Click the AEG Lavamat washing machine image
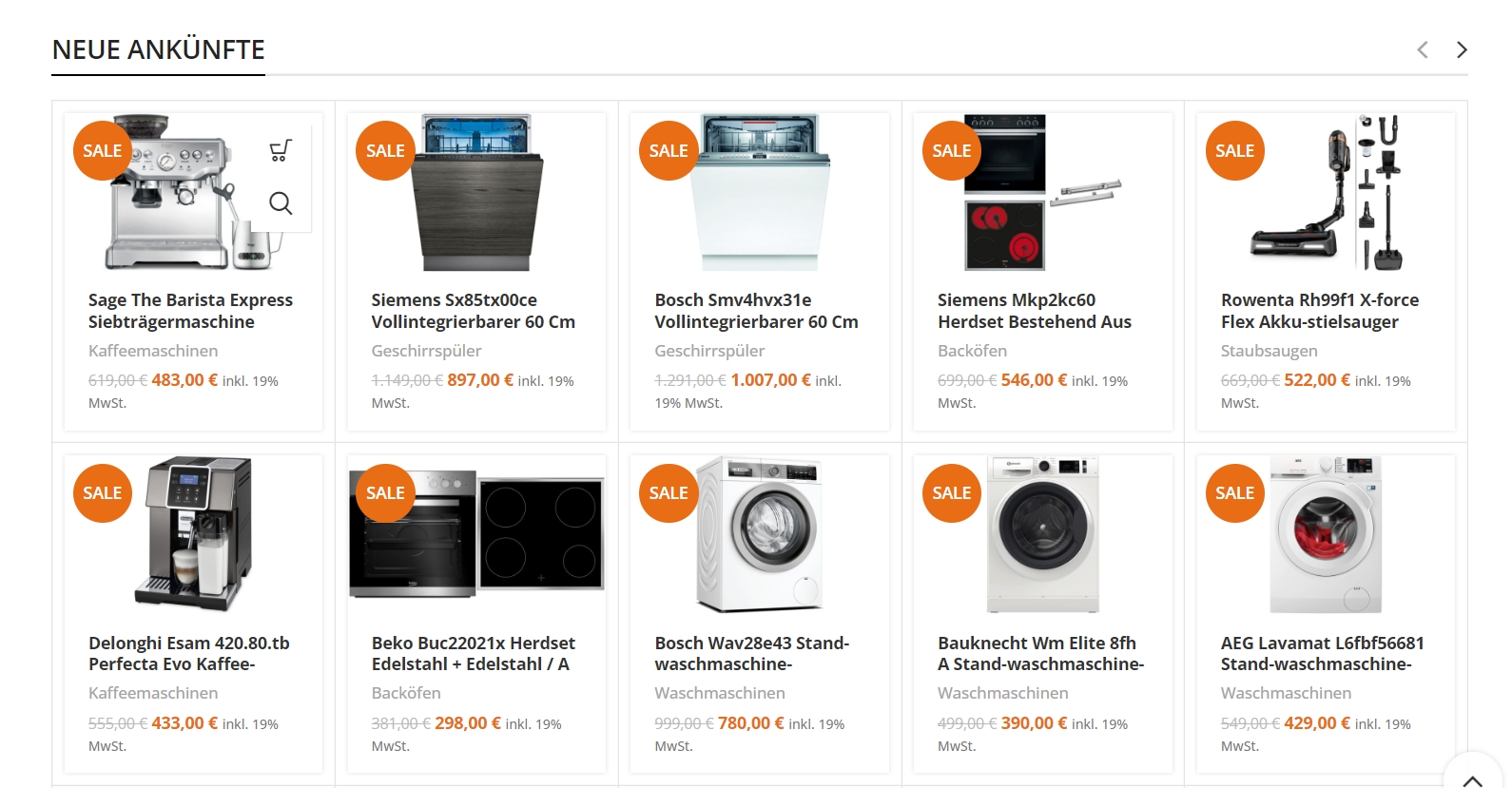Viewport: 1512px width, 788px height. click(x=1326, y=534)
